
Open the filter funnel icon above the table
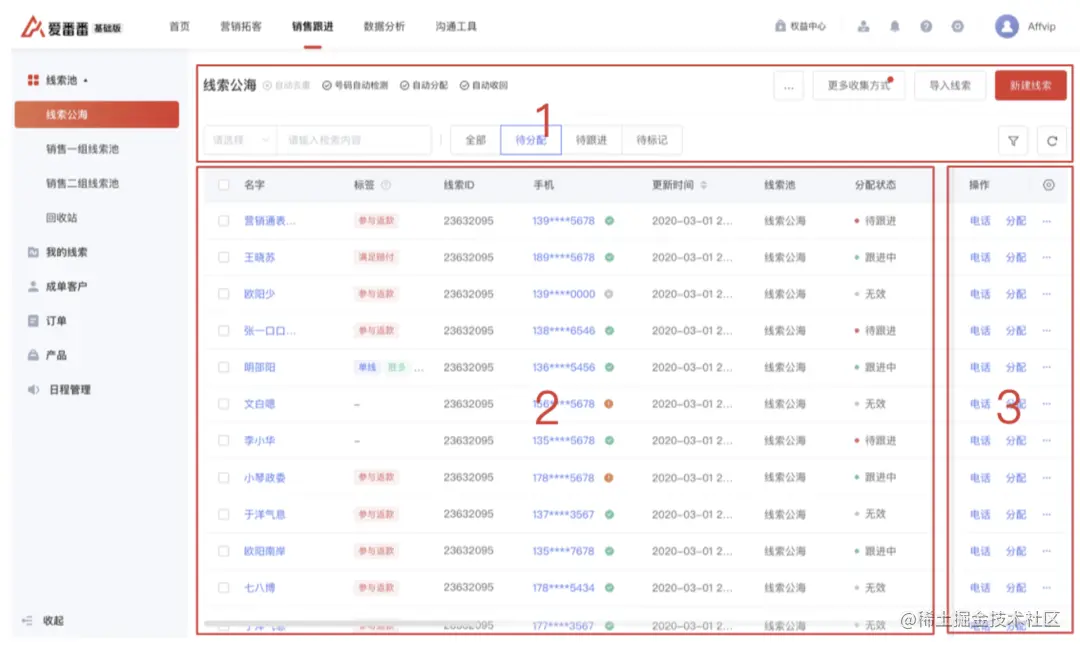[x=1012, y=141]
